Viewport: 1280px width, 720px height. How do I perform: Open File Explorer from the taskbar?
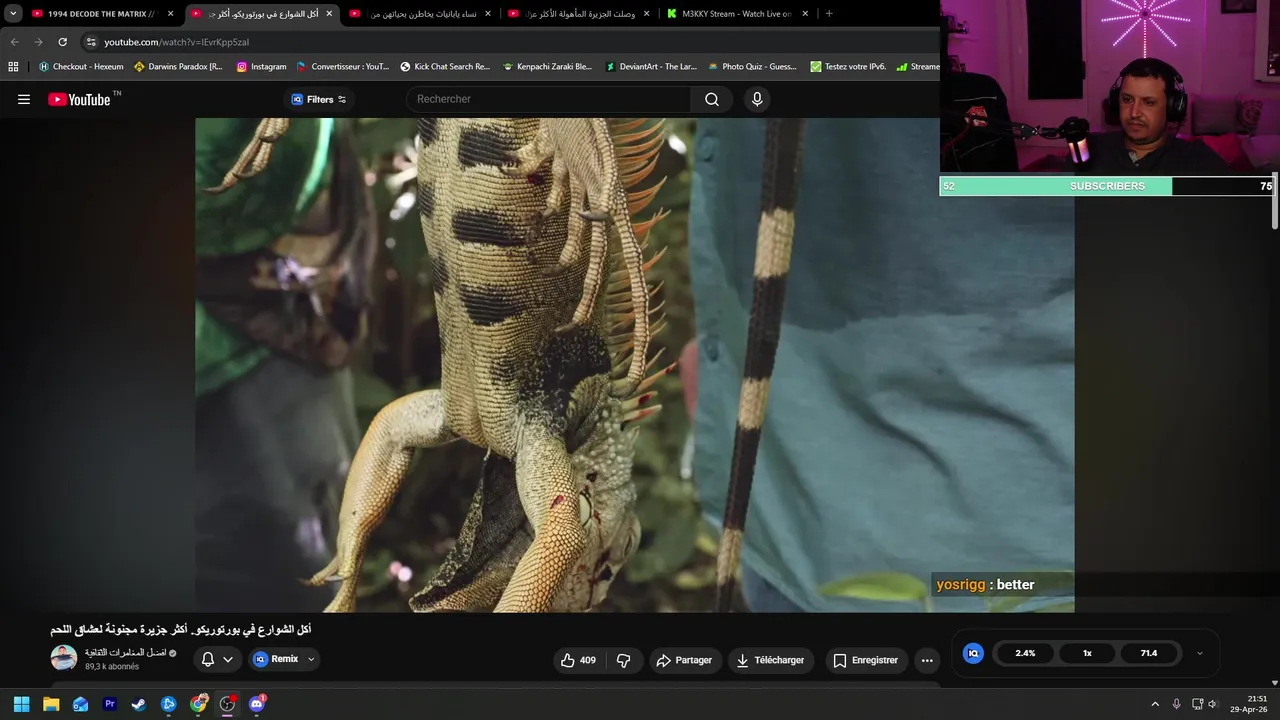51,704
